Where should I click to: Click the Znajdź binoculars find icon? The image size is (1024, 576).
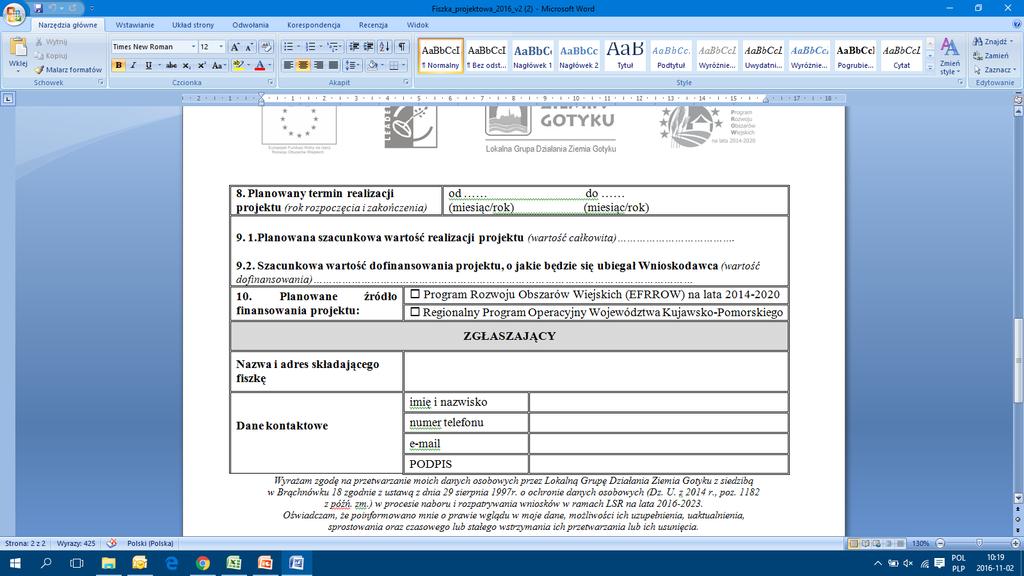[978, 42]
